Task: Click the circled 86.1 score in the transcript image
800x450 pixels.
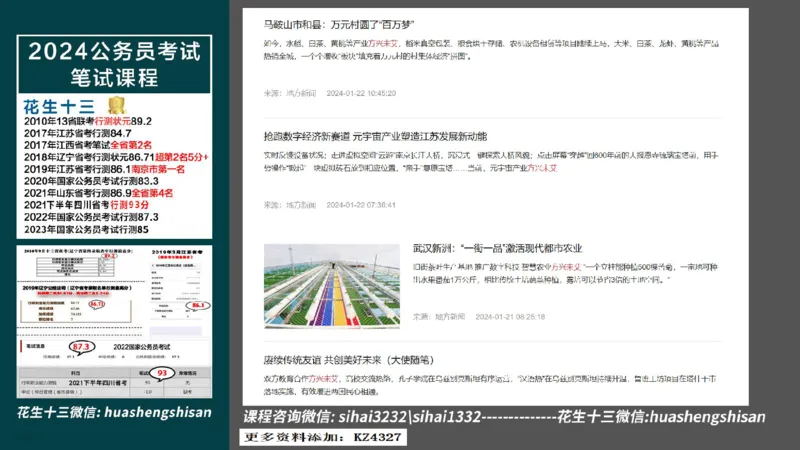Action: 197,305
